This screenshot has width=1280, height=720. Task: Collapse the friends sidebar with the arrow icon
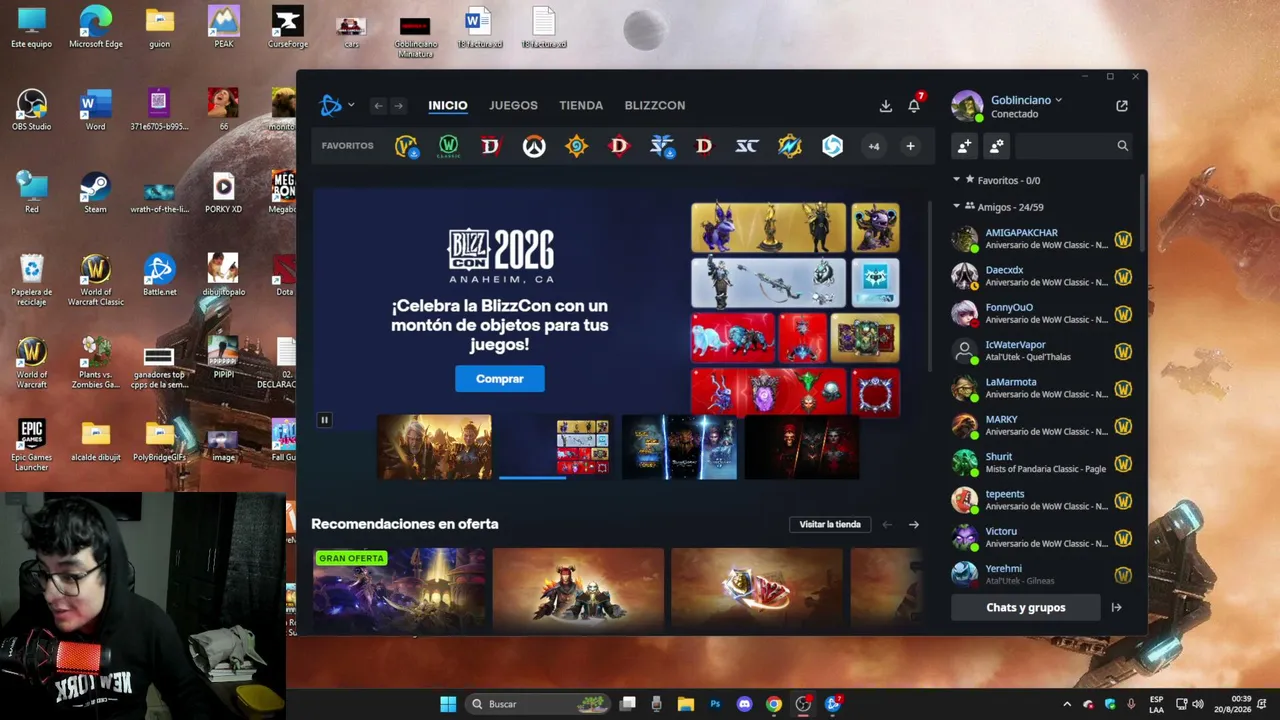click(1116, 607)
